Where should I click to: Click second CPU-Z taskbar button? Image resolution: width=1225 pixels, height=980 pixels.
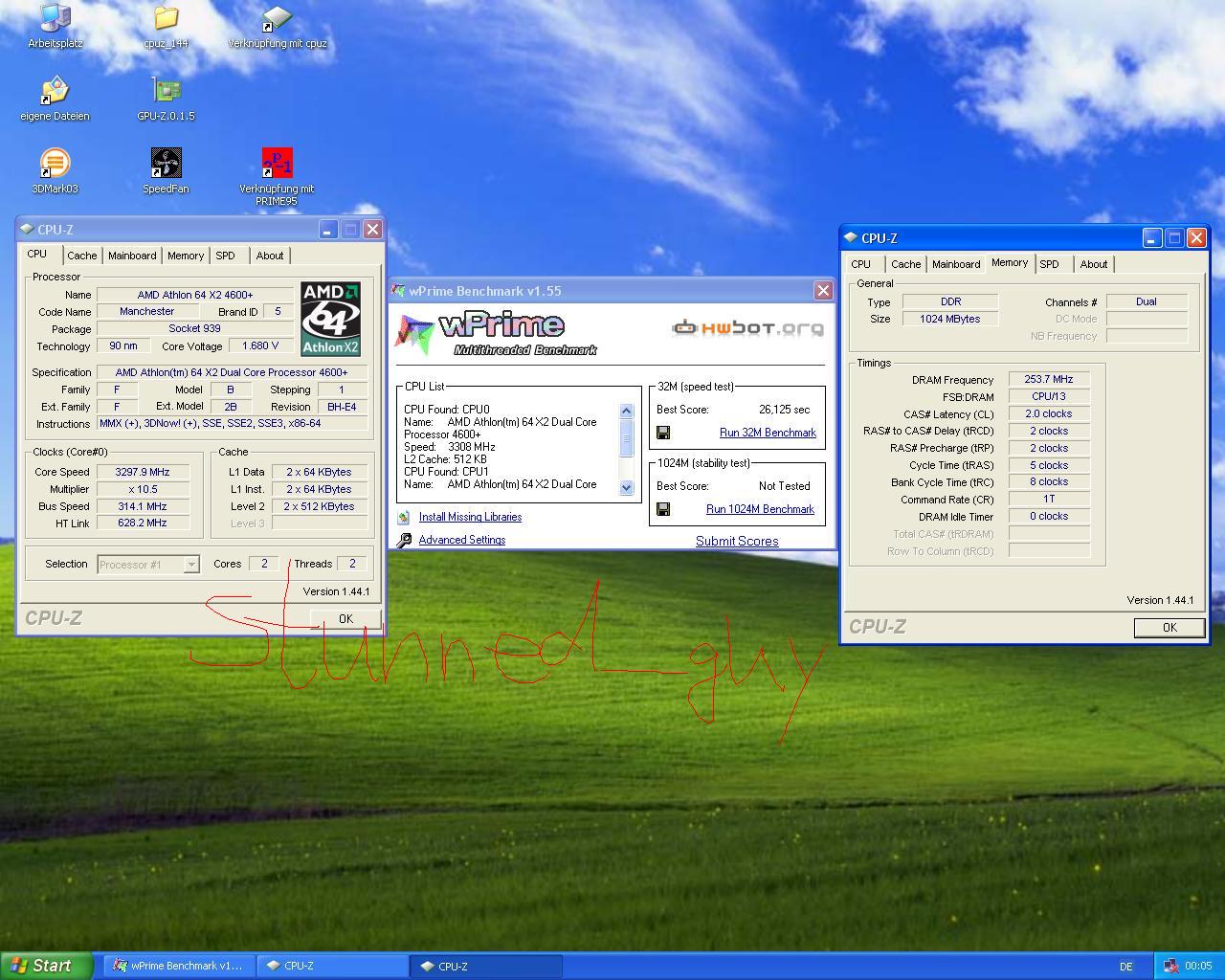pyautogui.click(x=486, y=966)
